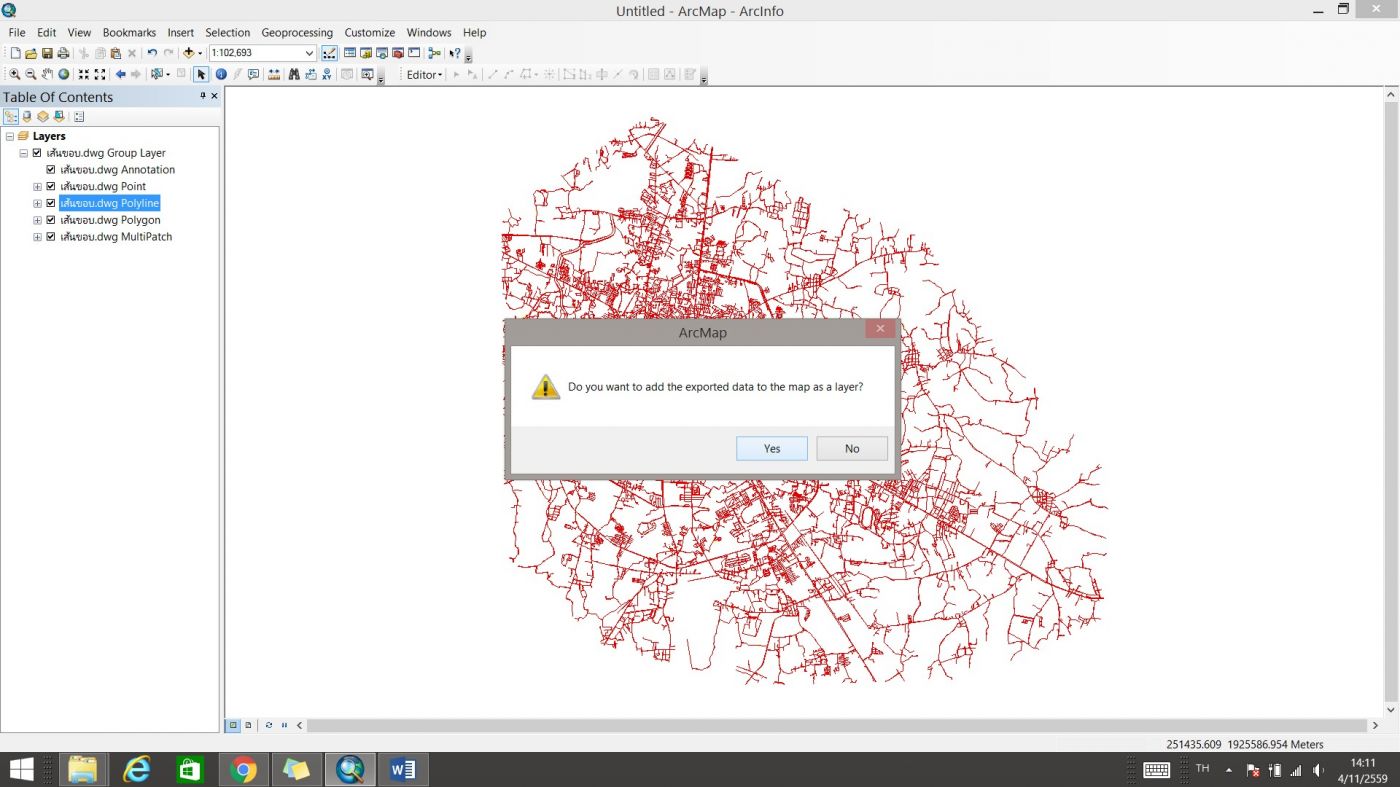Open the Geoprocessing menu
This screenshot has width=1400, height=787.
pos(296,32)
